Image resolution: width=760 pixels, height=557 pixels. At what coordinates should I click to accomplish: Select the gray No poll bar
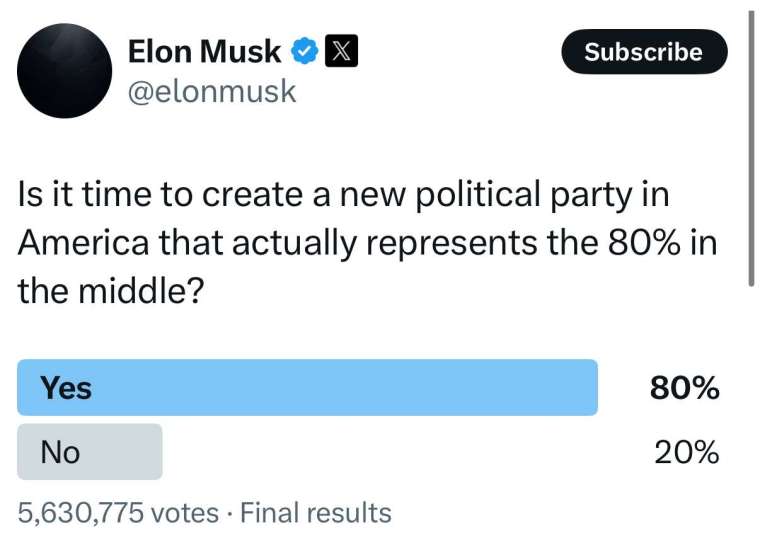(90, 451)
